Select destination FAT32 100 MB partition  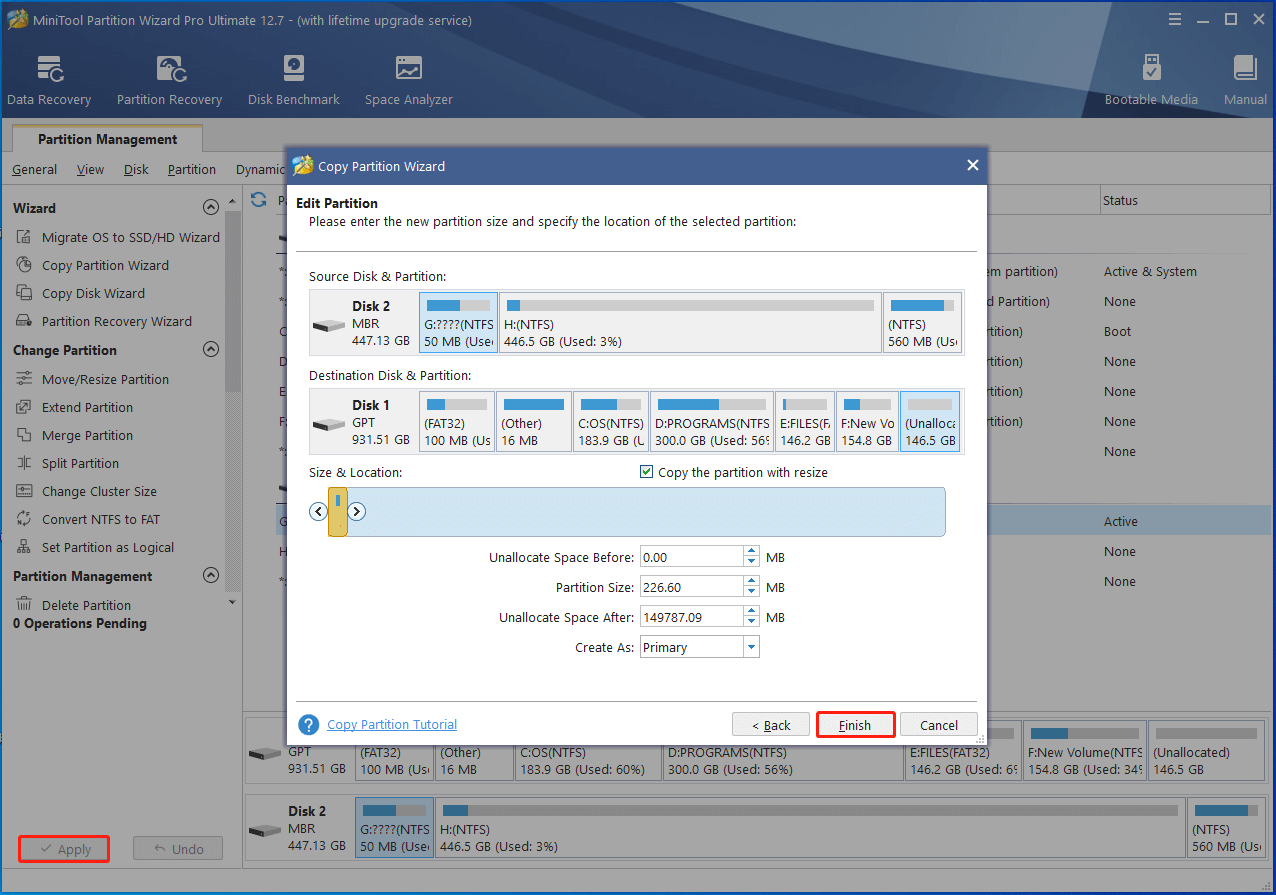(457, 422)
